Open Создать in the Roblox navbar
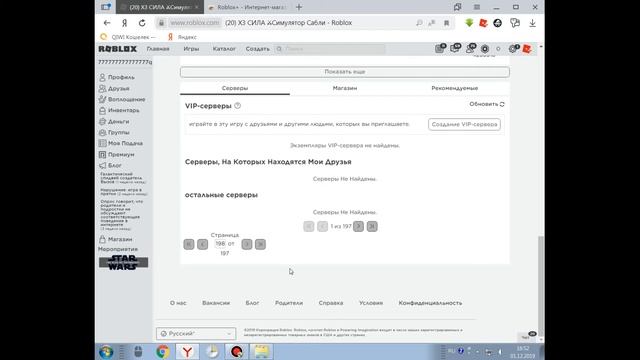 coord(258,49)
